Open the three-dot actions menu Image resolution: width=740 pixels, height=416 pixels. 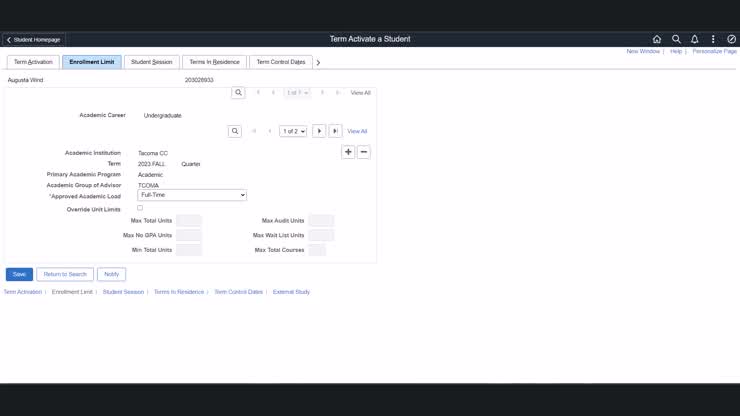tap(713, 39)
